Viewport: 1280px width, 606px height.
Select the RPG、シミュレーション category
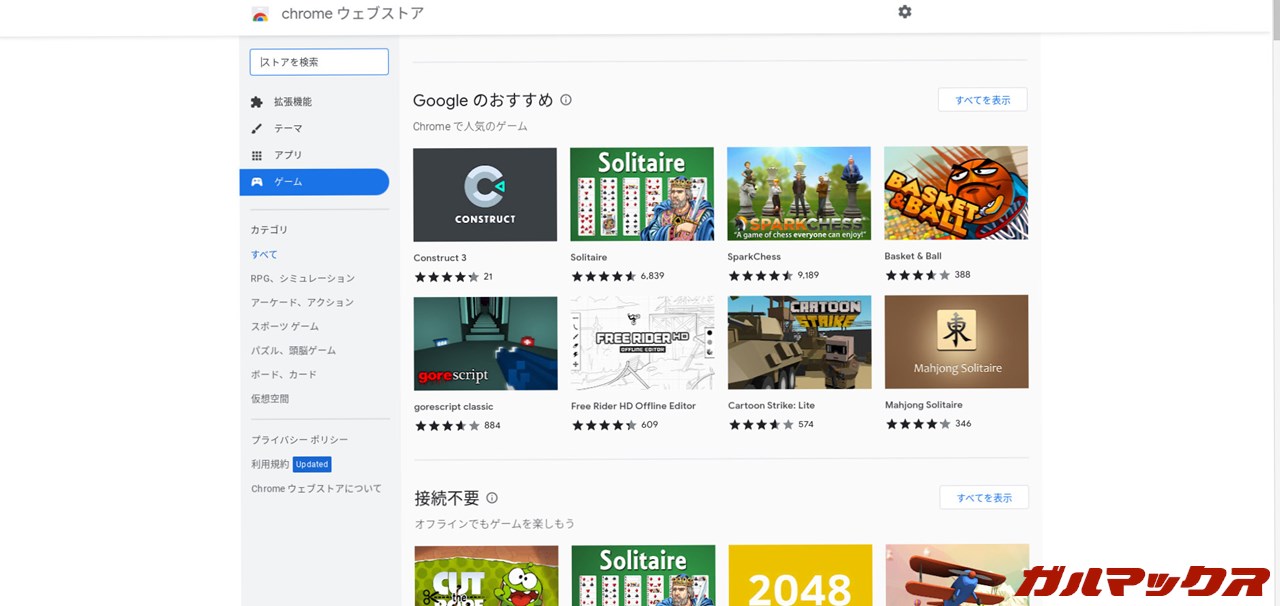[302, 278]
